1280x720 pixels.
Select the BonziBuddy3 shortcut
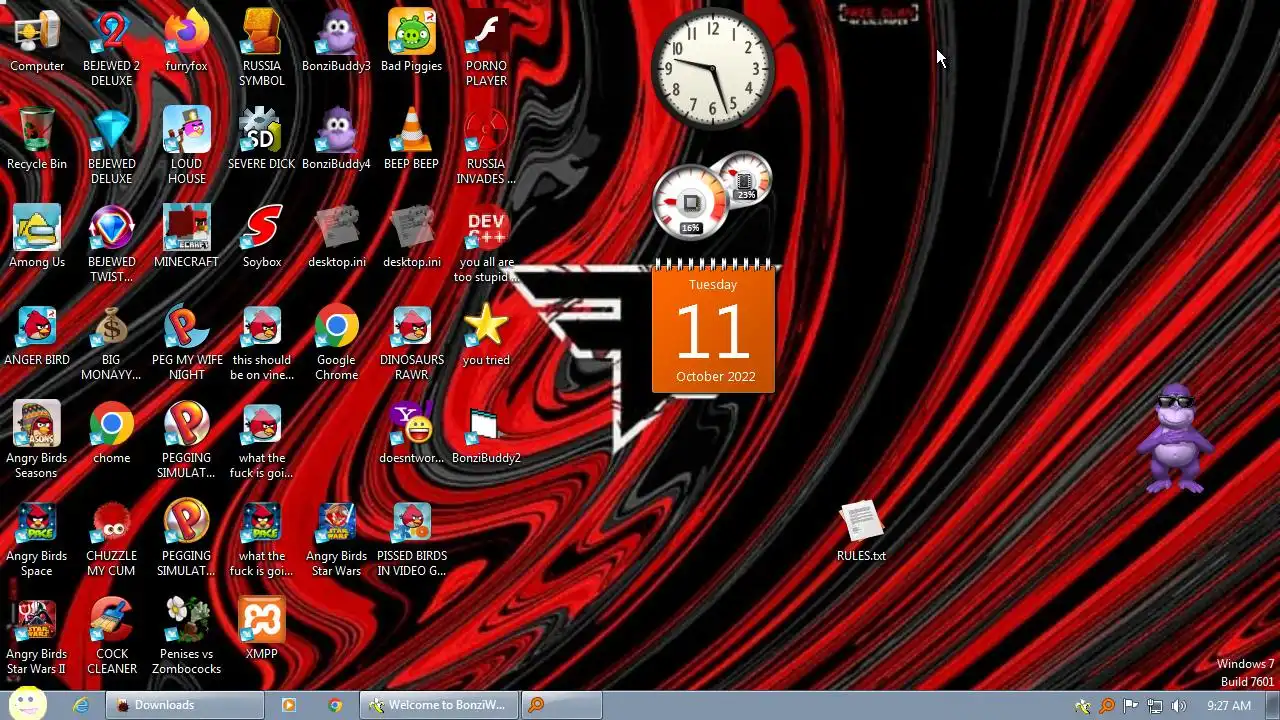point(337,41)
